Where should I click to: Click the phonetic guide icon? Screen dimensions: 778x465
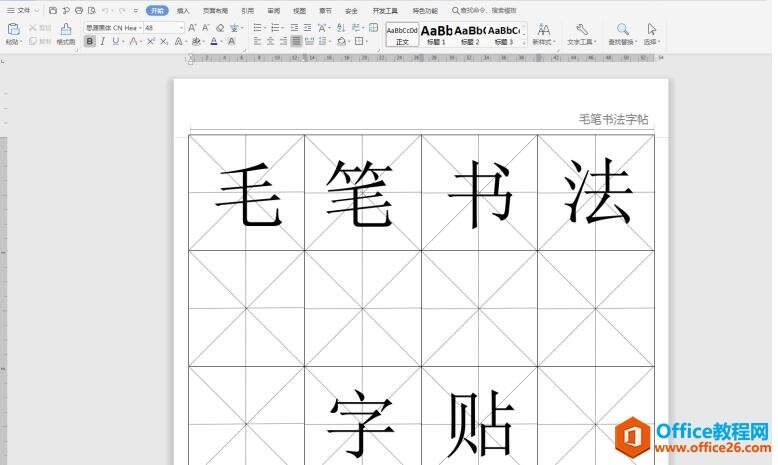click(x=234, y=28)
